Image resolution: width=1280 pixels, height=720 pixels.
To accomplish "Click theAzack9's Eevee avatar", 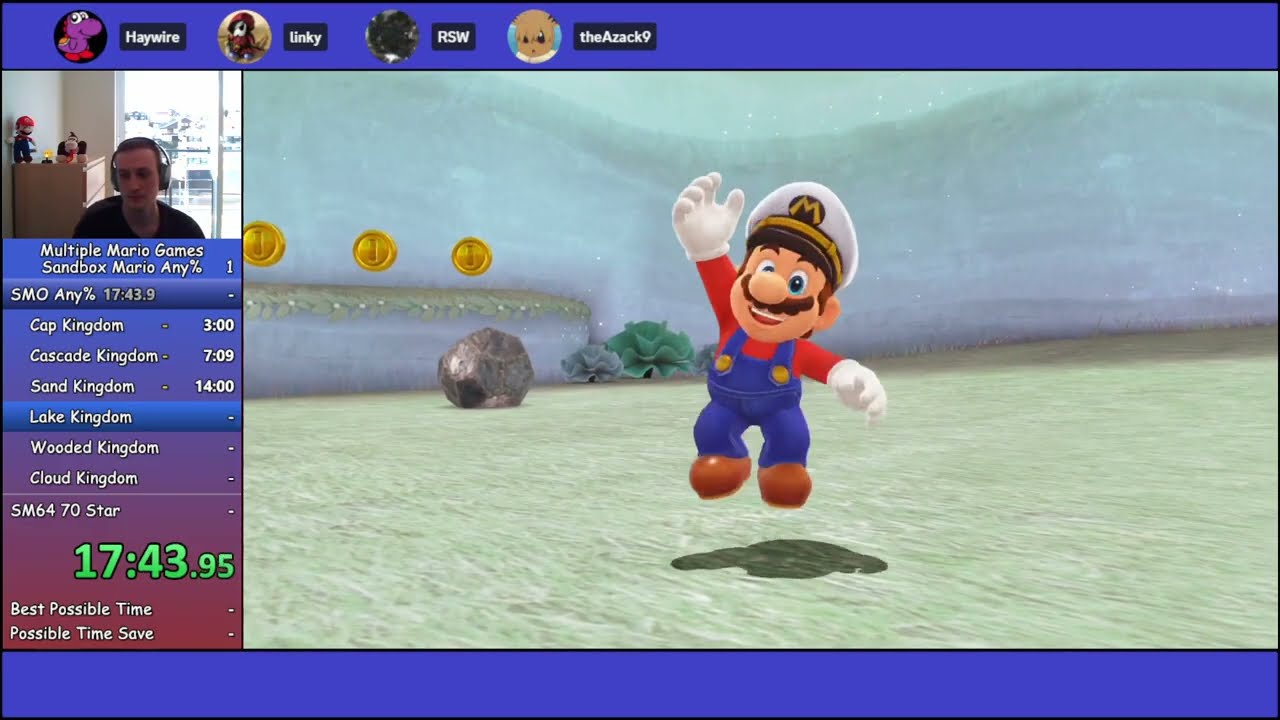I will (534, 37).
